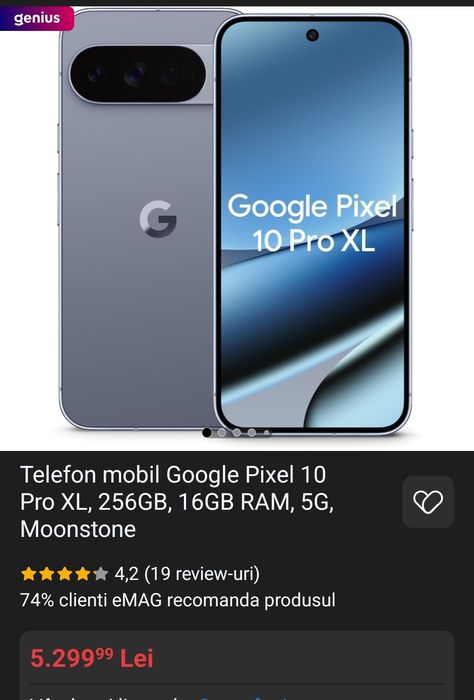Tap the genius badge
The image size is (474, 700).
37,18
